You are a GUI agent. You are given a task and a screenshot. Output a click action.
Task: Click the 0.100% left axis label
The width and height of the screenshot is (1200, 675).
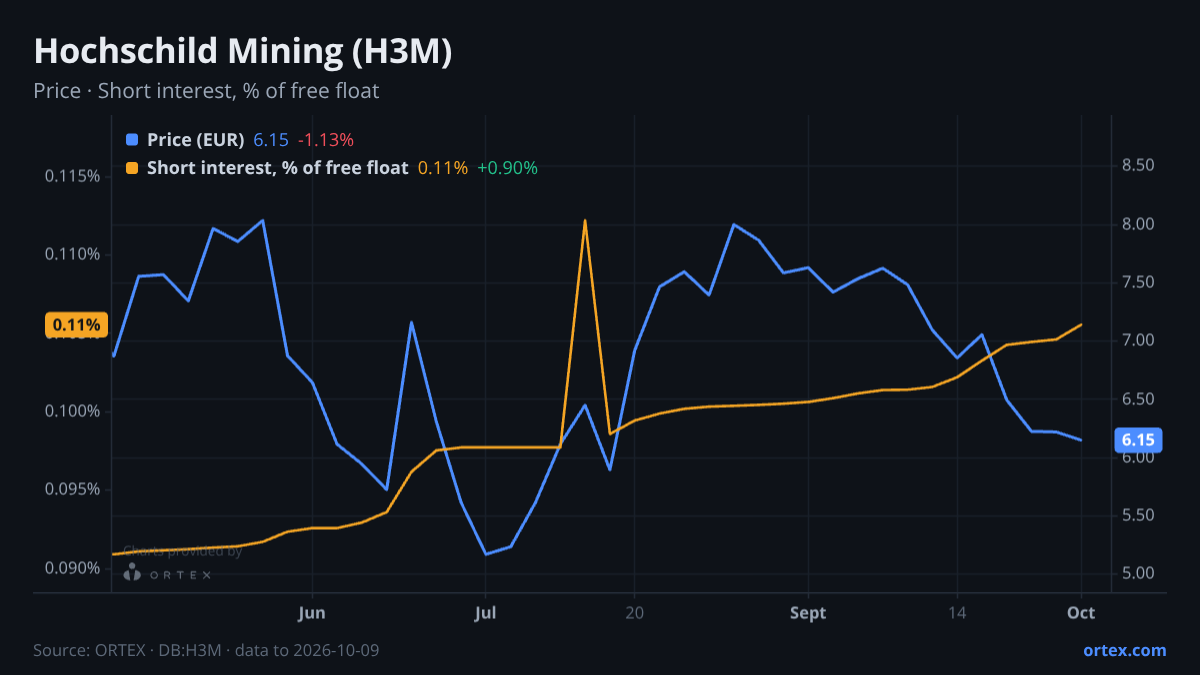coord(73,411)
